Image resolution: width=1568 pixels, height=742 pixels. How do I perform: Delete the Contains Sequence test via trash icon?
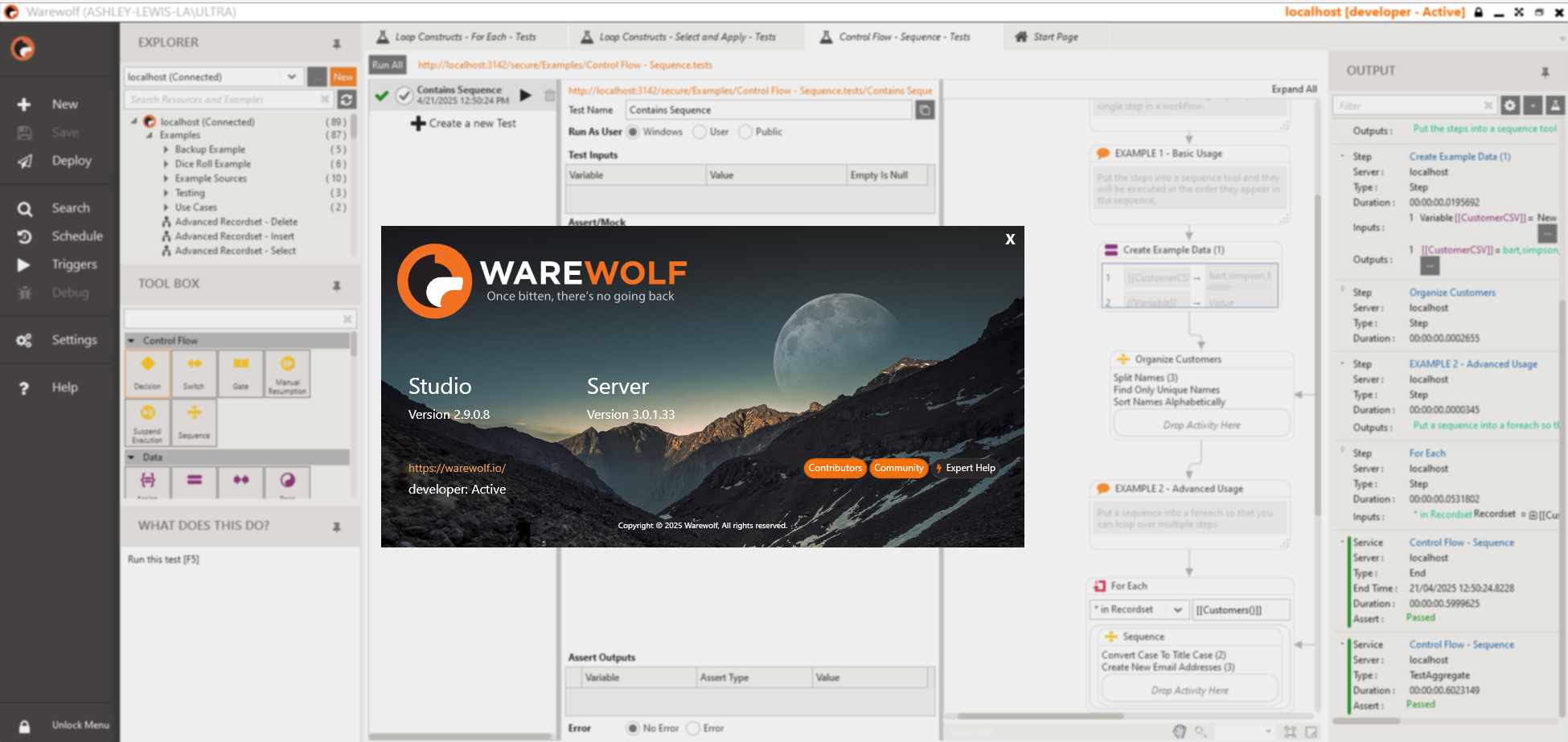(550, 96)
